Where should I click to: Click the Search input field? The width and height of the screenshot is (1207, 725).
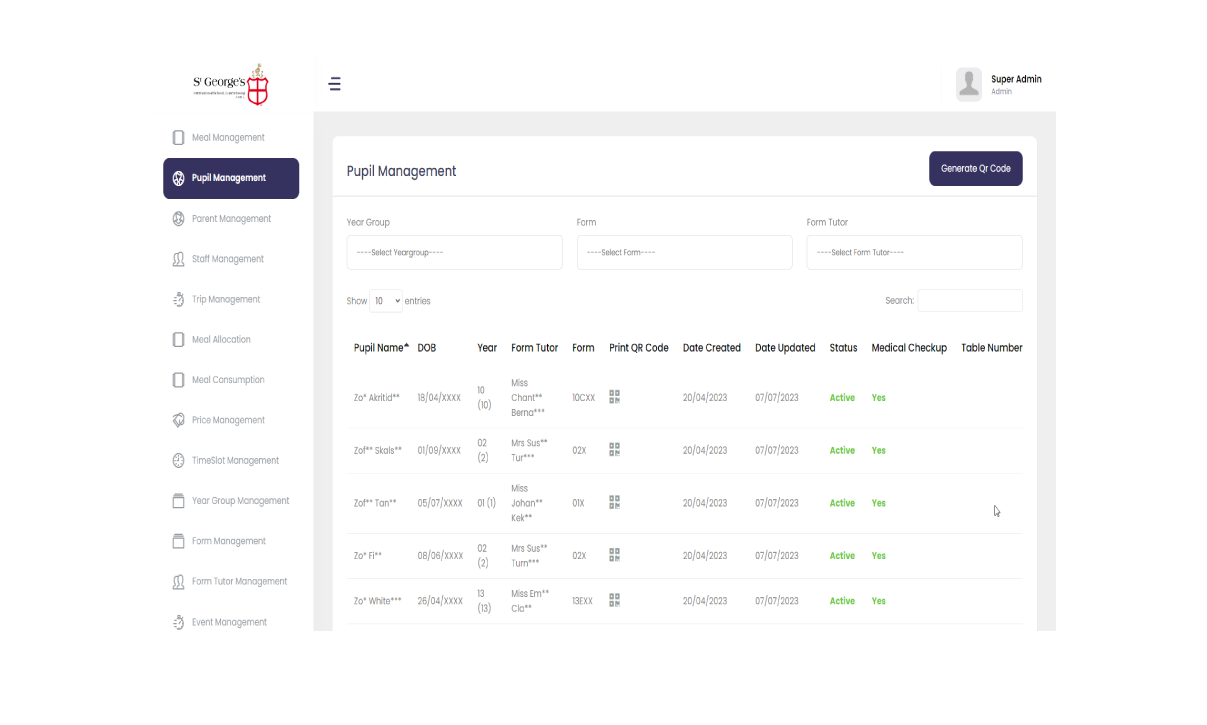(x=969, y=301)
